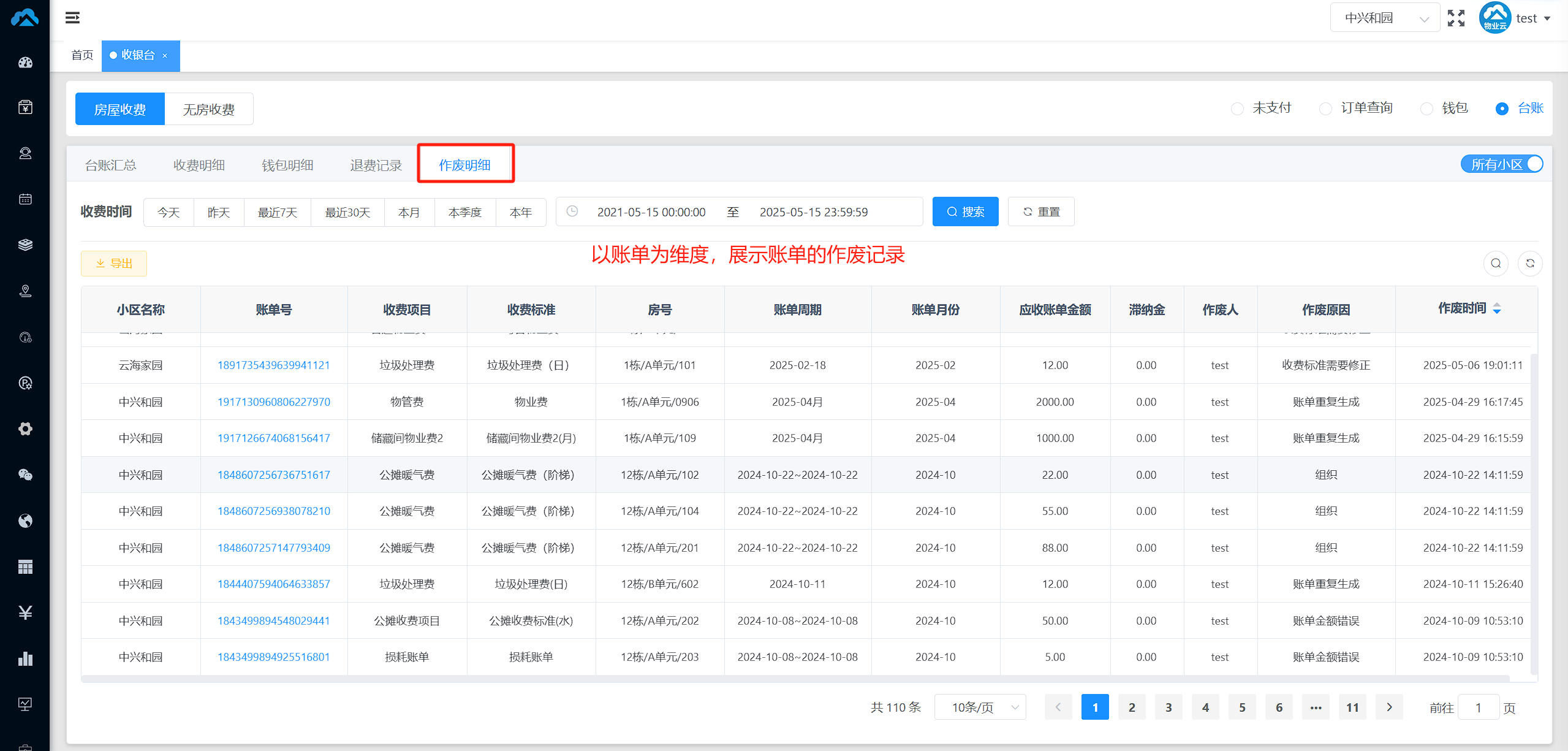Go to next page with right chevron

pyautogui.click(x=1389, y=707)
